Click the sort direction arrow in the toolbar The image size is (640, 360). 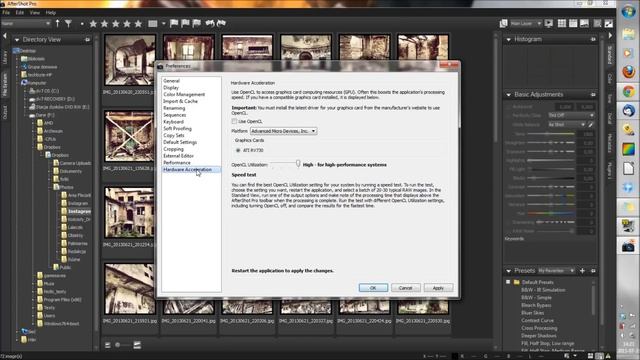coord(58,23)
